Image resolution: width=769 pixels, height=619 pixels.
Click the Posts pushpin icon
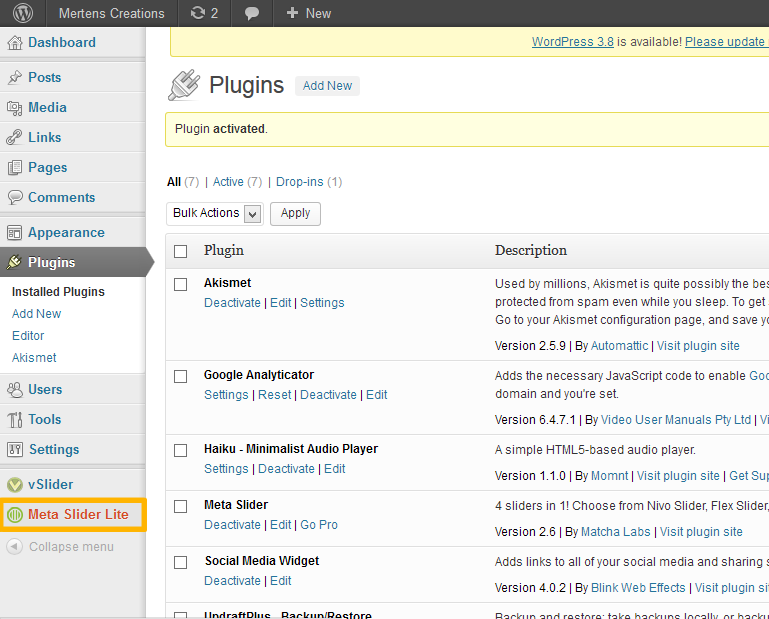point(15,77)
